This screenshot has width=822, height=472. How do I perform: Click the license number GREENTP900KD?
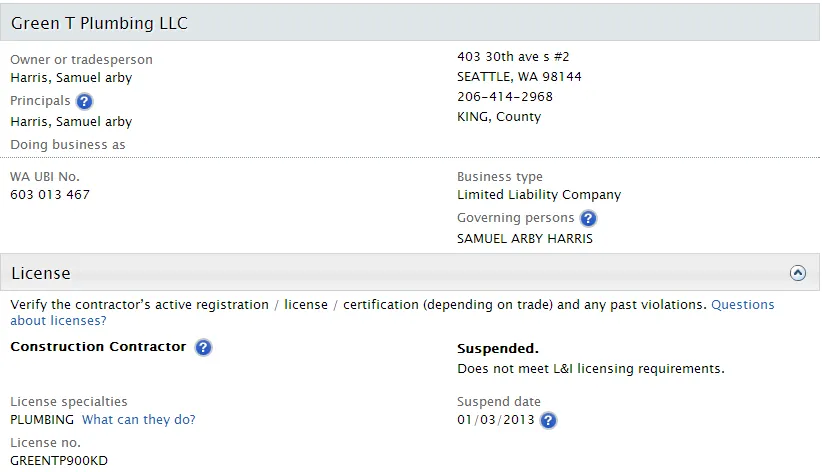(x=59, y=461)
